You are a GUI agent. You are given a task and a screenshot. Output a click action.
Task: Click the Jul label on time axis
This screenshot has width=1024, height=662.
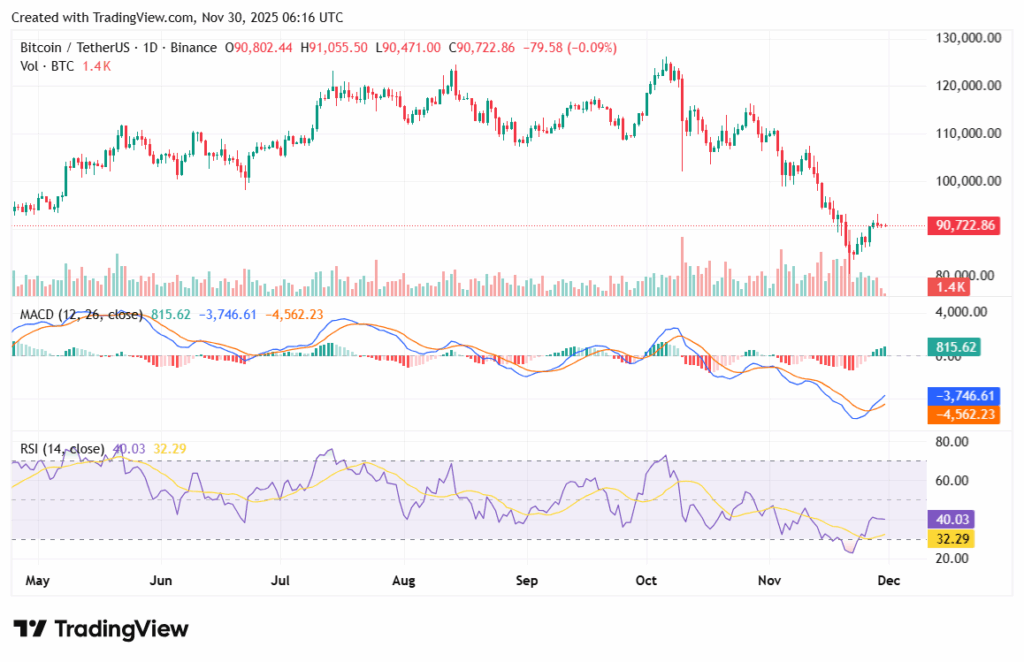pos(281,580)
